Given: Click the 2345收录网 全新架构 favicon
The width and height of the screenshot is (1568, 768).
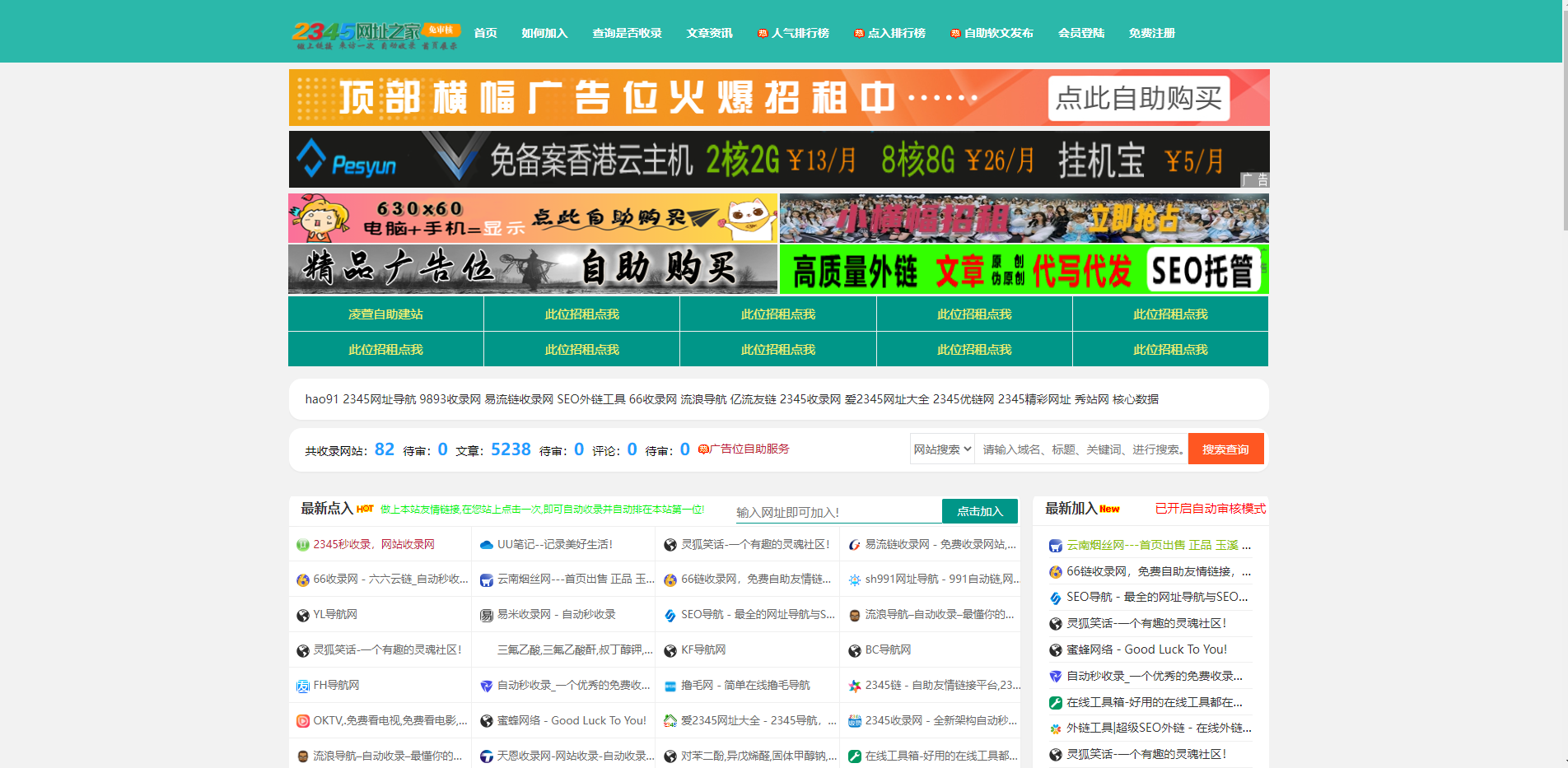Looking at the screenshot, I should pyautogui.click(x=855, y=721).
